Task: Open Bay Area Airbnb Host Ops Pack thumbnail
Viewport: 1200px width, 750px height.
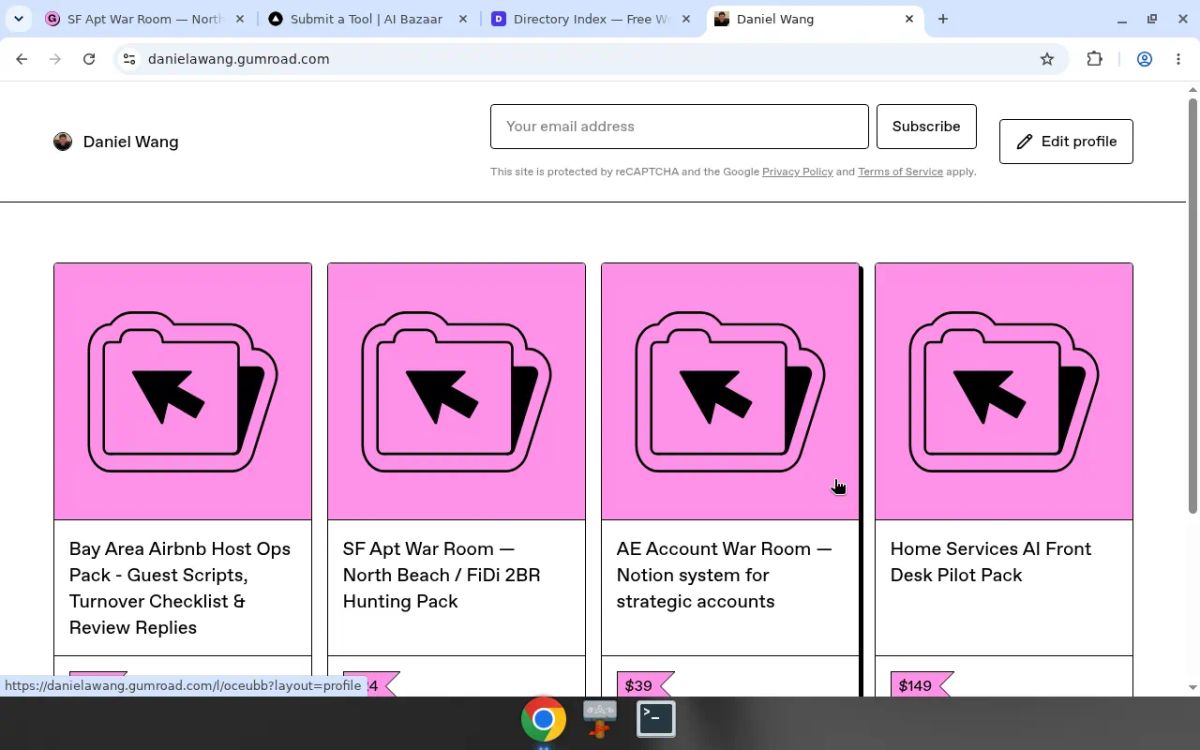Action: pos(183,392)
